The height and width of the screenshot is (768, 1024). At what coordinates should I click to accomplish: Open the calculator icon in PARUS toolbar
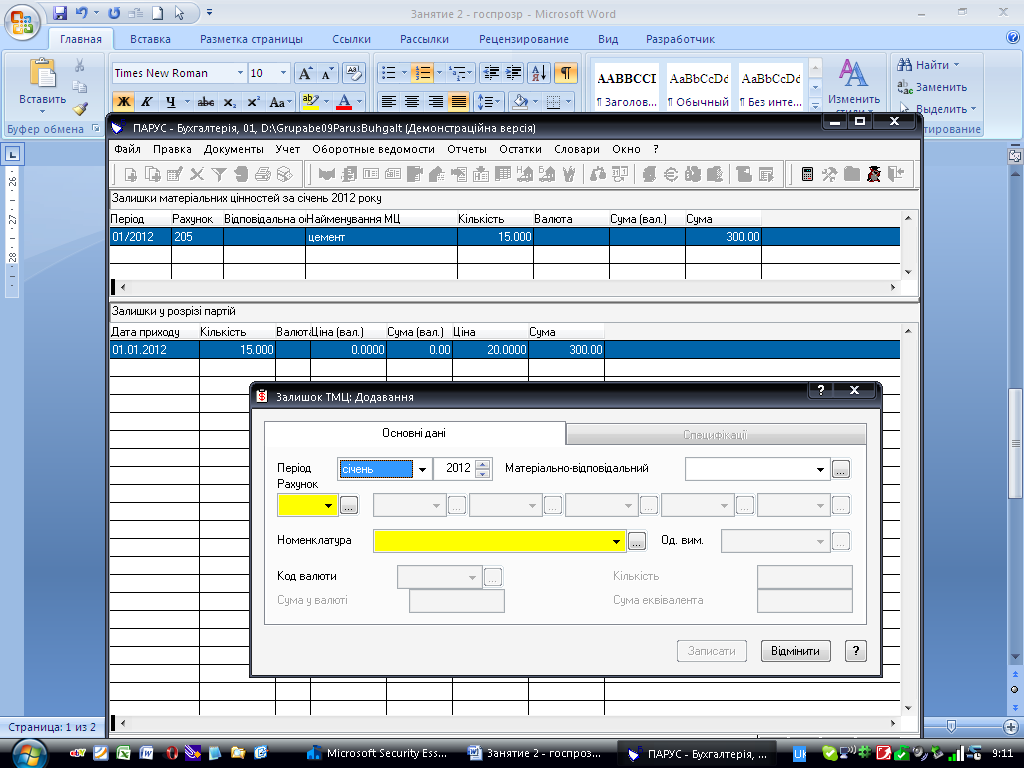[807, 174]
